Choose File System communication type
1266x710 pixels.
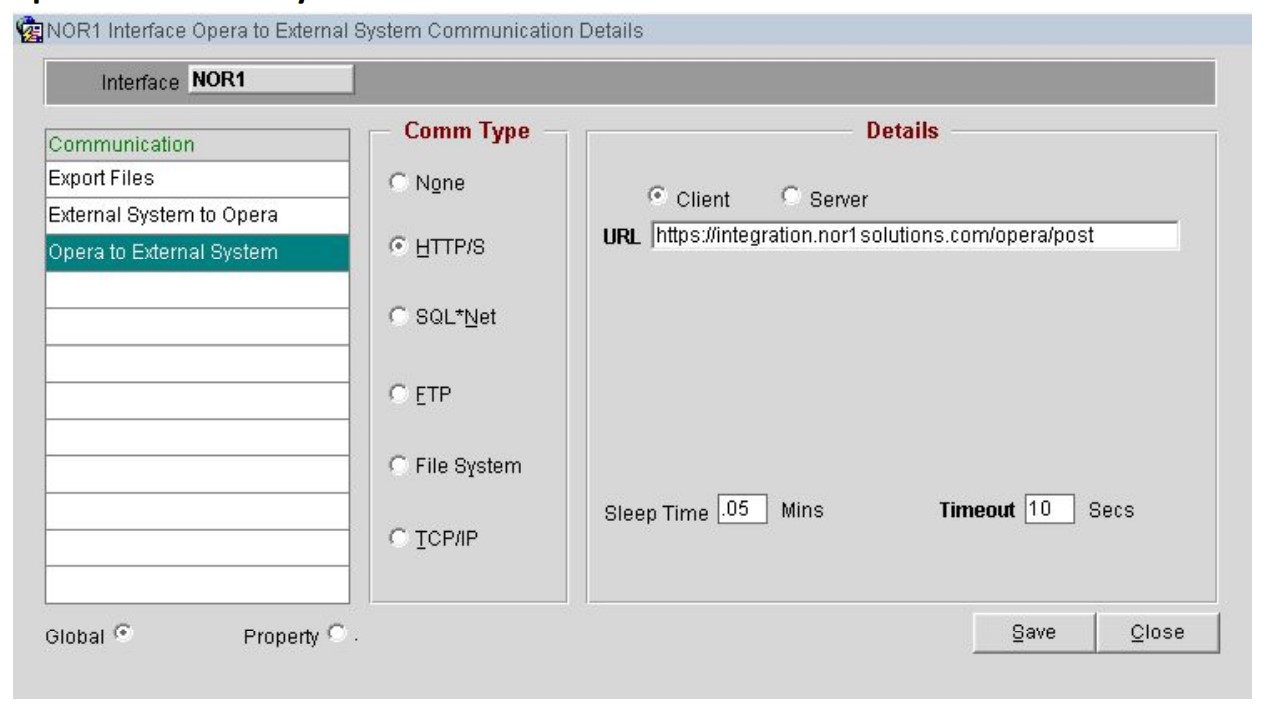click(399, 466)
